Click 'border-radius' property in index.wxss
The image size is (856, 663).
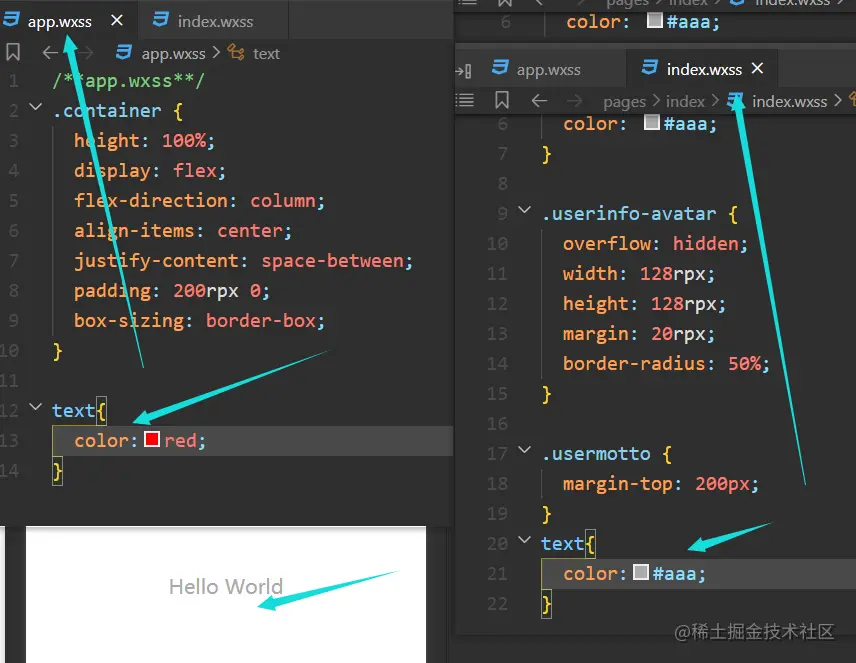pyautogui.click(x=634, y=364)
